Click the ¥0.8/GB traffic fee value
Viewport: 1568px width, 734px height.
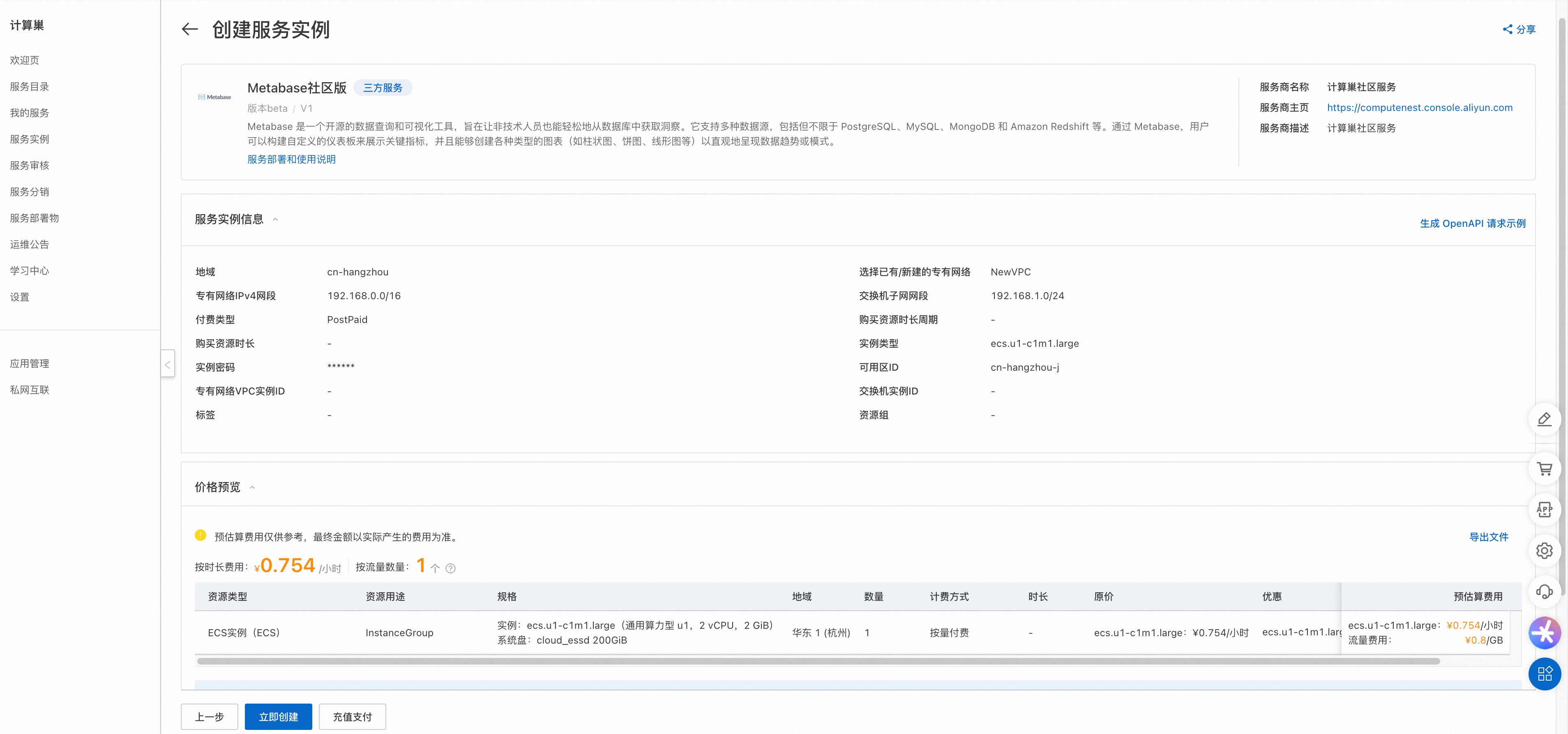pyautogui.click(x=1483, y=640)
